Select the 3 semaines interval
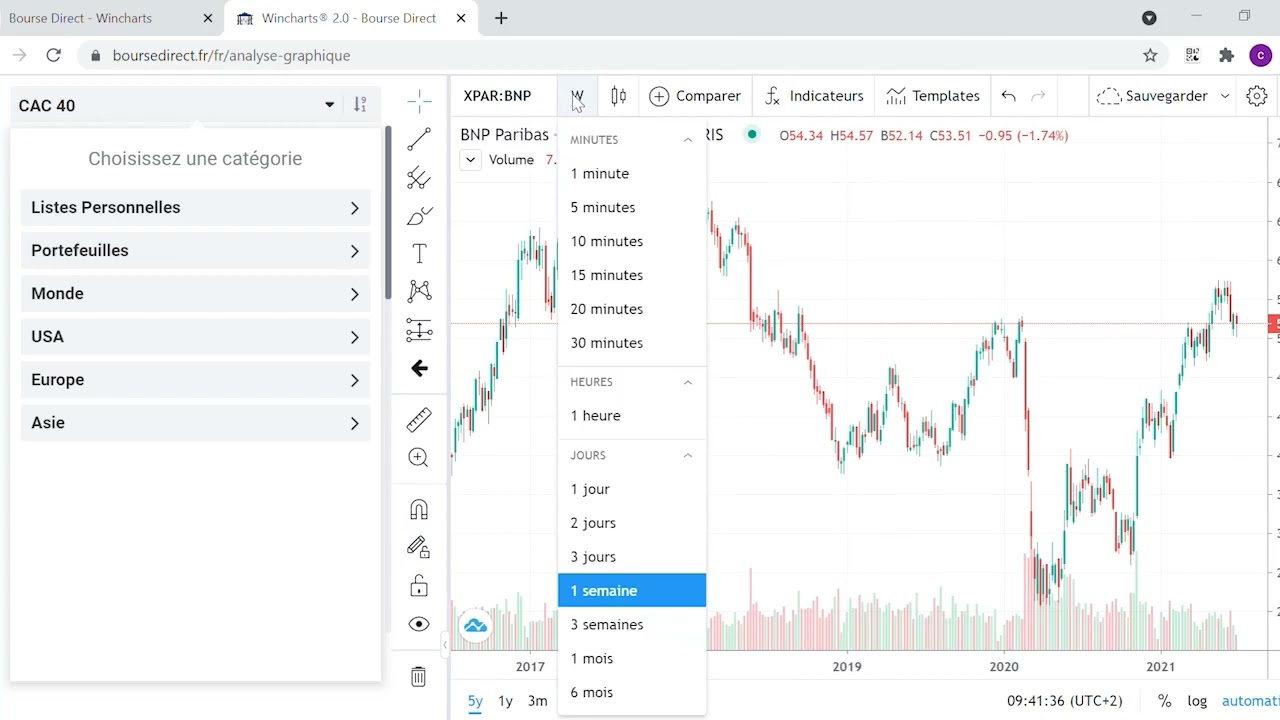The height and width of the screenshot is (720, 1280). pos(632,625)
